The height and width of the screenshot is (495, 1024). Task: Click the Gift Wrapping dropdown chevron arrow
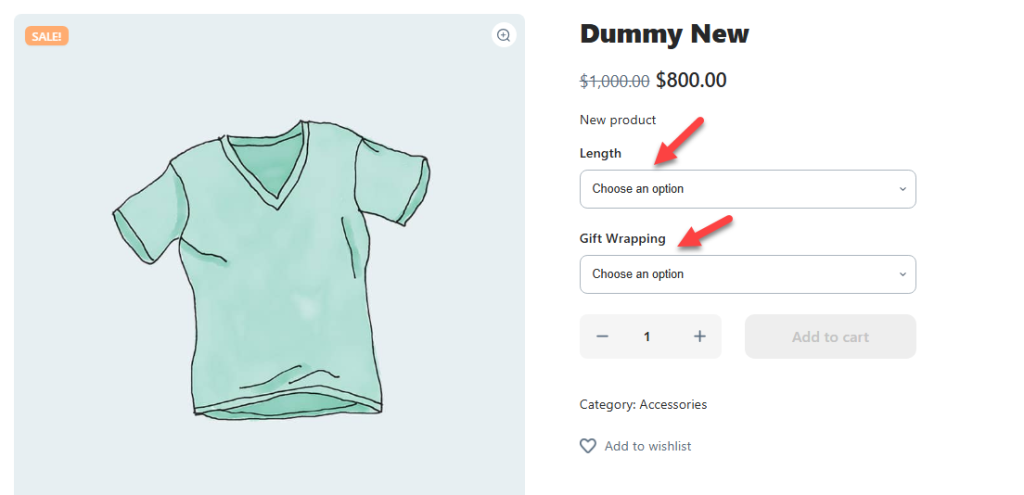pyautogui.click(x=902, y=274)
